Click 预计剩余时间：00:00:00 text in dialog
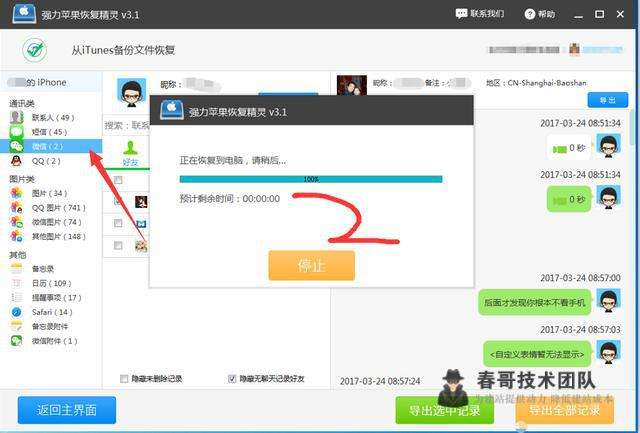The width and height of the screenshot is (640, 433). (230, 199)
